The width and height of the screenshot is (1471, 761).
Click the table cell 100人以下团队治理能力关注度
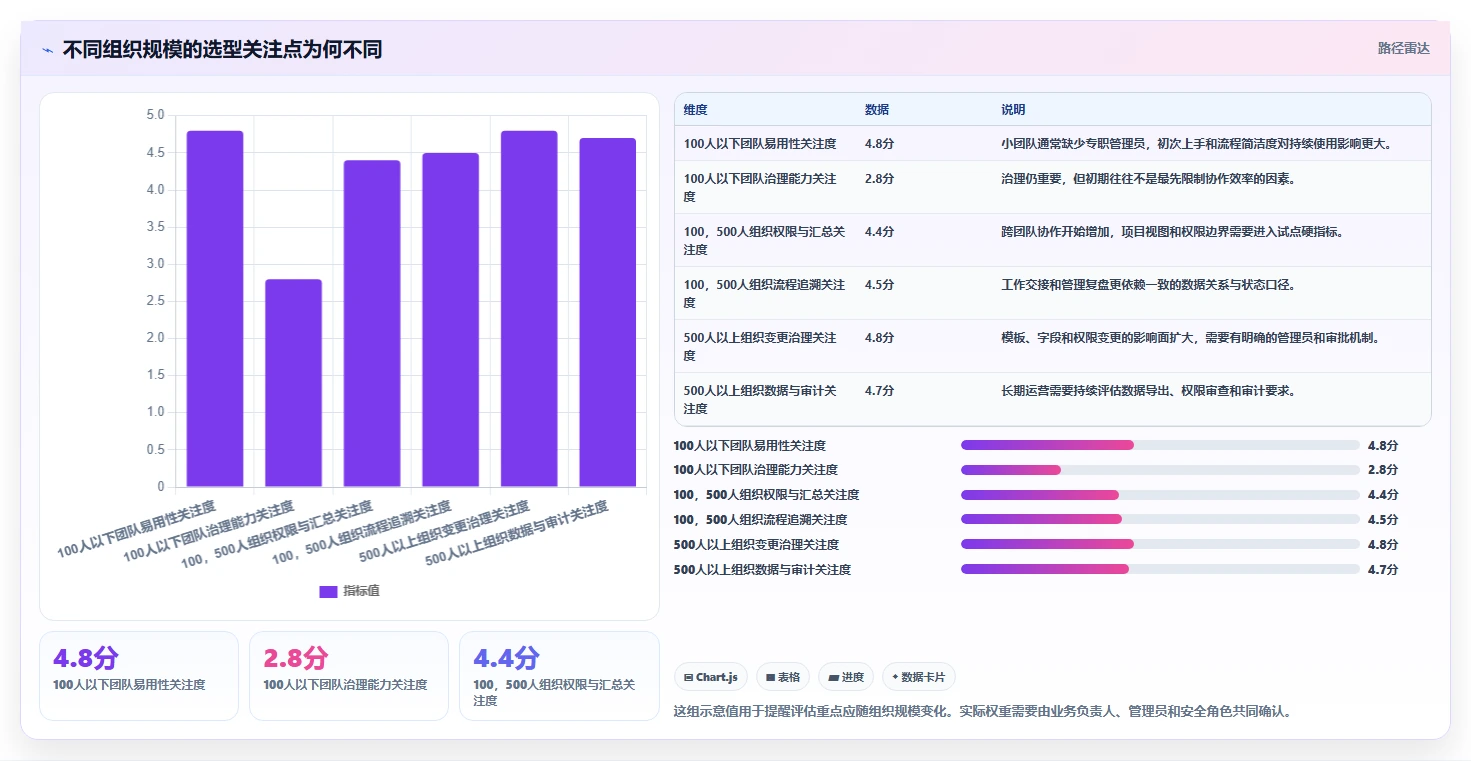click(x=765, y=187)
